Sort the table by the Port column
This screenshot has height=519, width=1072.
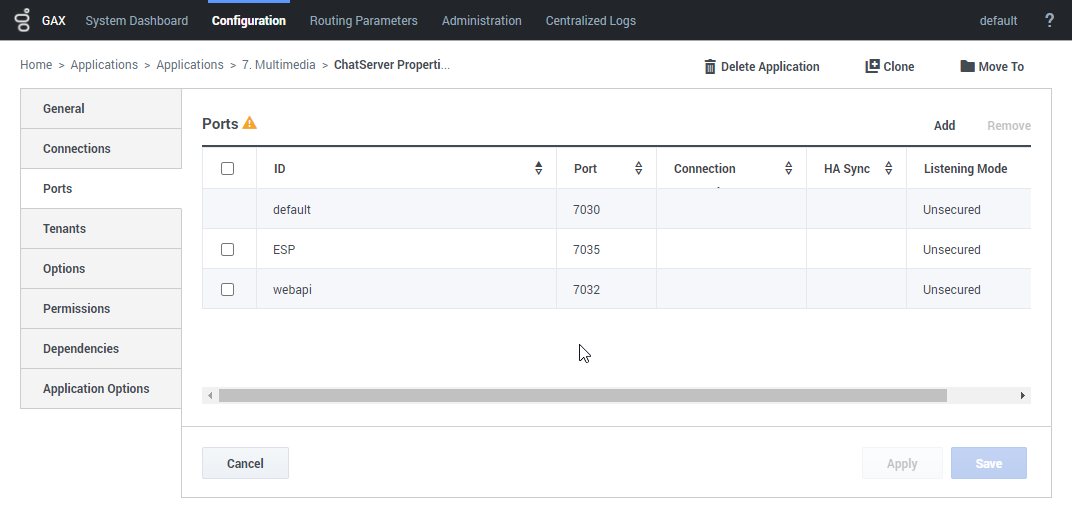tap(639, 168)
